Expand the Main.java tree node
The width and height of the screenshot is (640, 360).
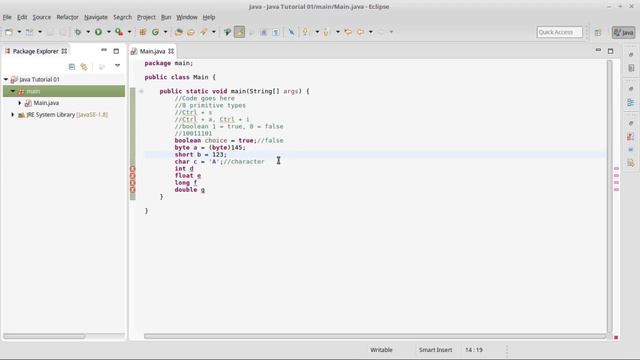click(x=20, y=103)
